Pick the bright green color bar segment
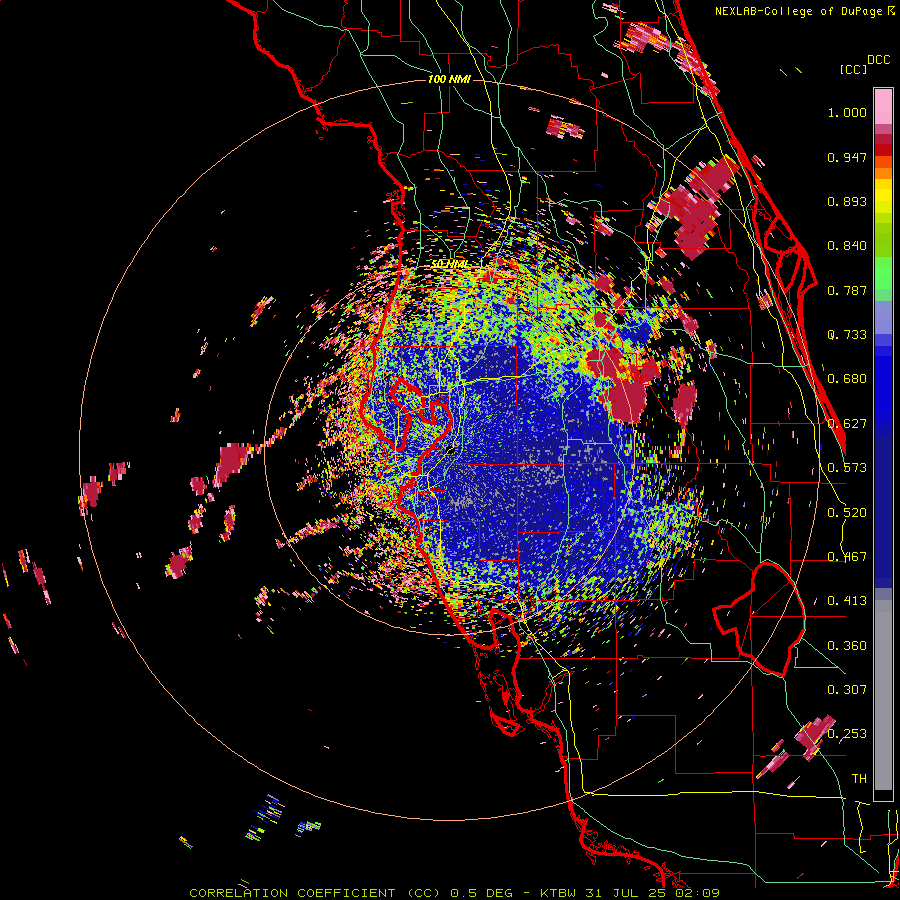Viewport: 900px width, 900px height. click(x=883, y=273)
